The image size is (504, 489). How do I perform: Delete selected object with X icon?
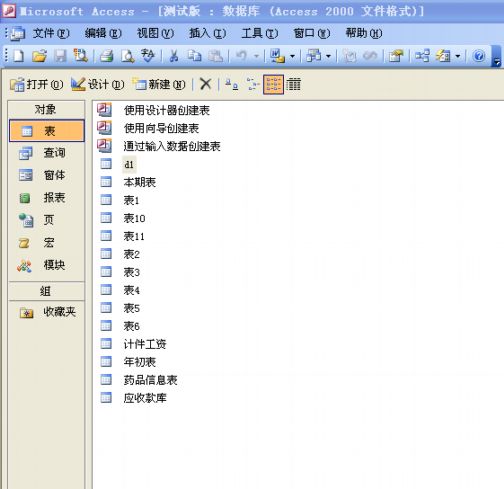[x=205, y=84]
